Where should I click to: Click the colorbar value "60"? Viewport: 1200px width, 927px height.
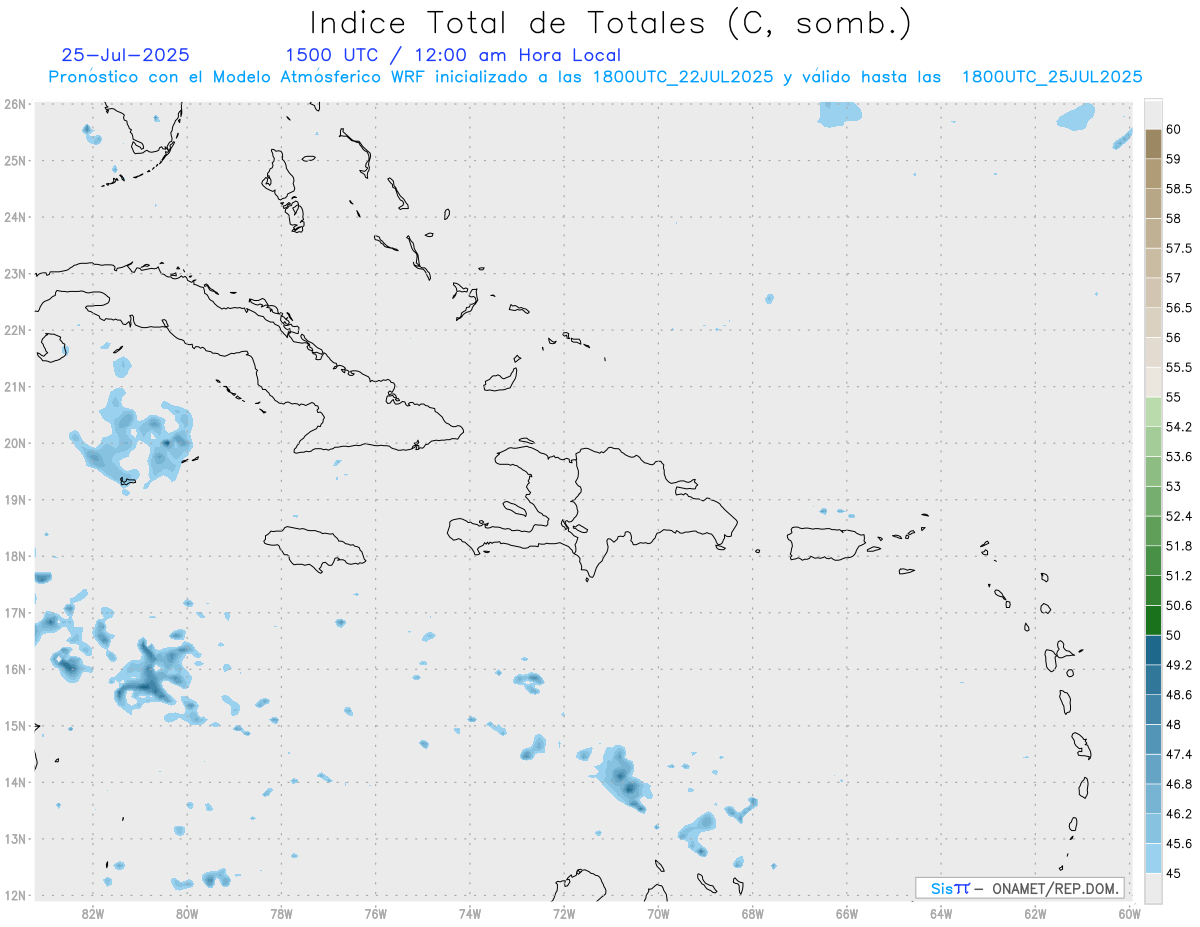pos(1173,130)
